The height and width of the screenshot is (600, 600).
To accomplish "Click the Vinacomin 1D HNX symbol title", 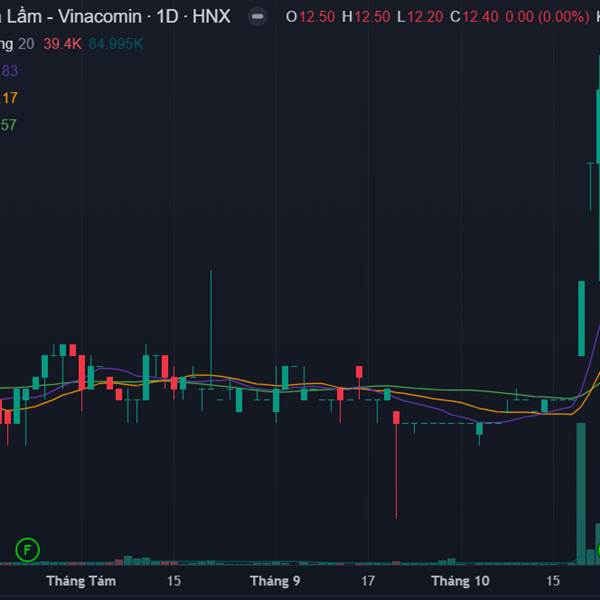I will 115,16.
